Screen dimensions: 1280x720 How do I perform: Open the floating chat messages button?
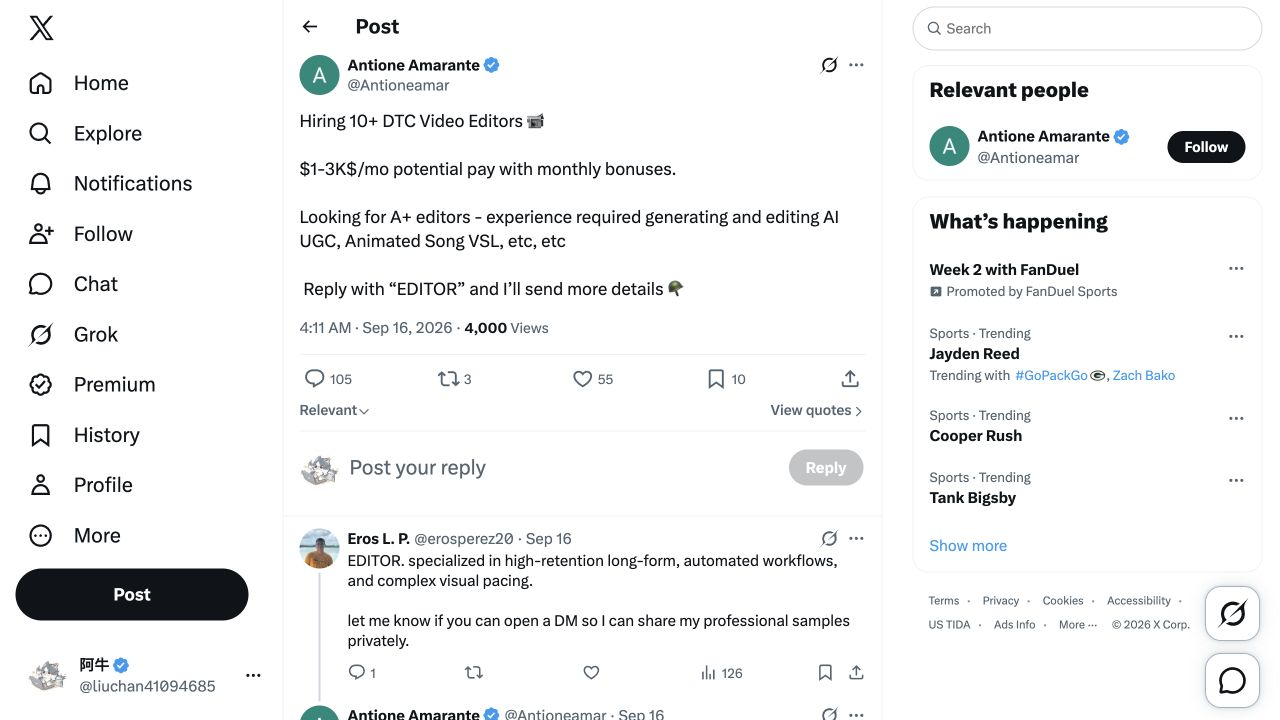[1232, 681]
